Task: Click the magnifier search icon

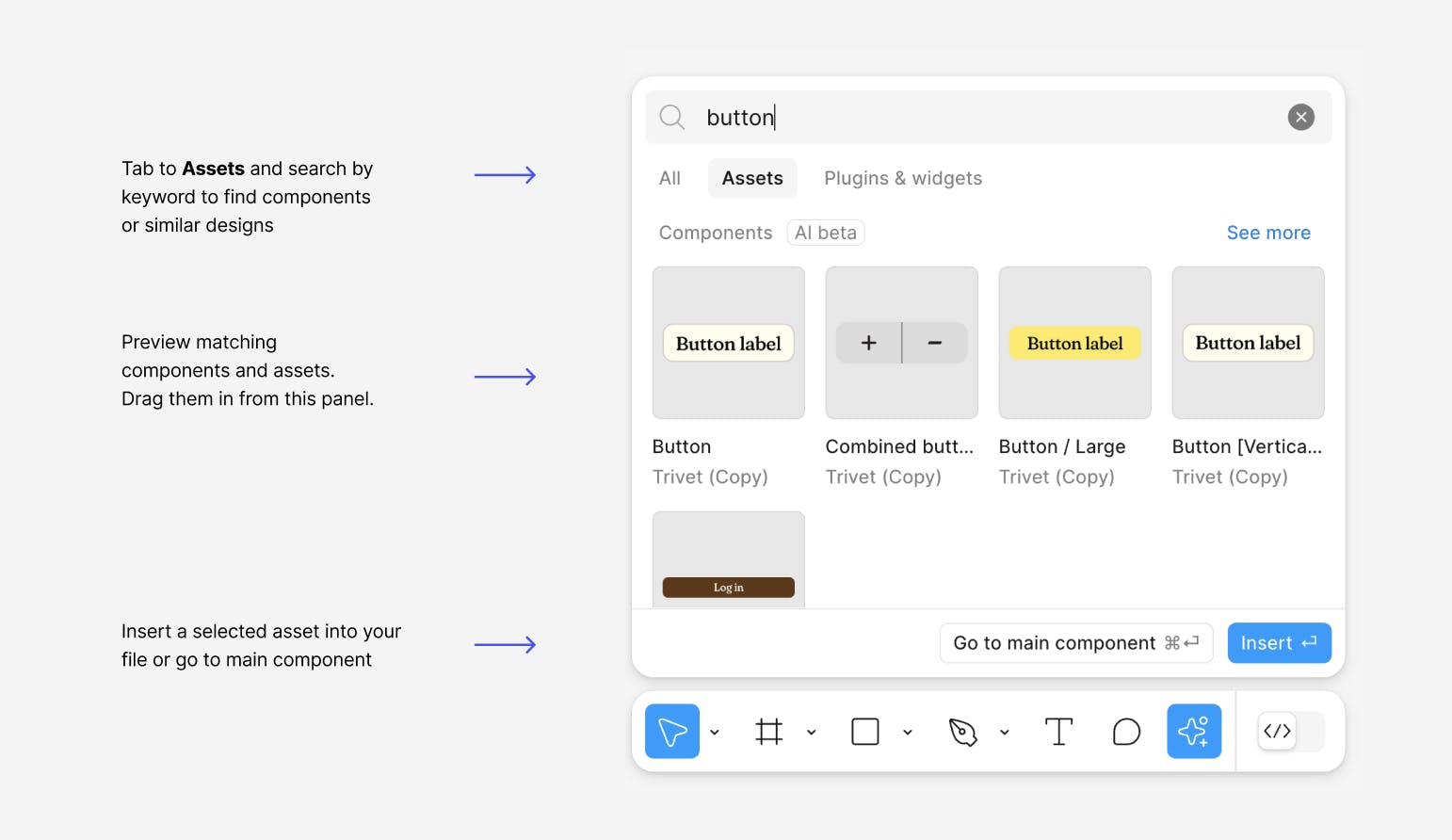Action: coord(671,117)
